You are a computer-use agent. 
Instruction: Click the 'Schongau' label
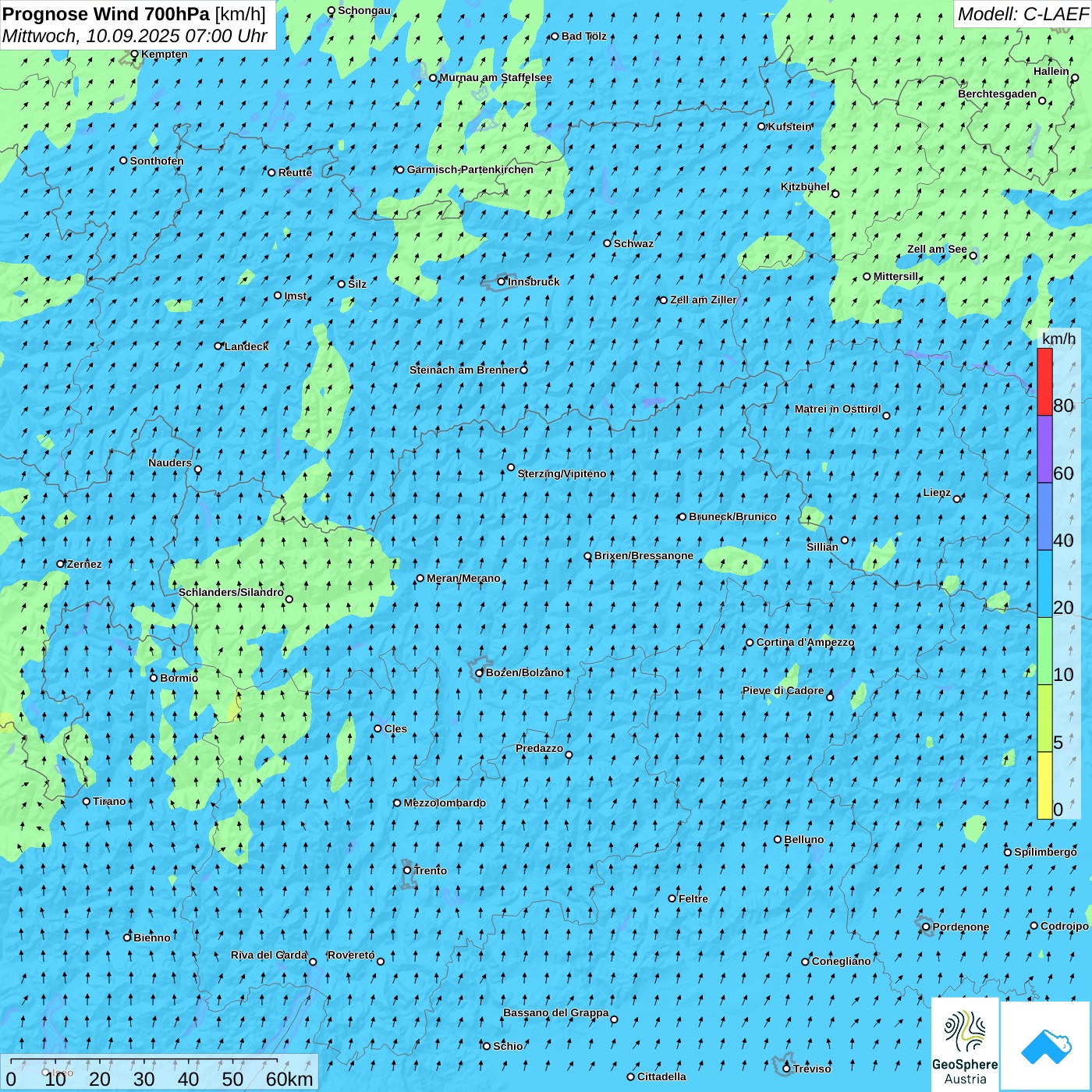364,10
